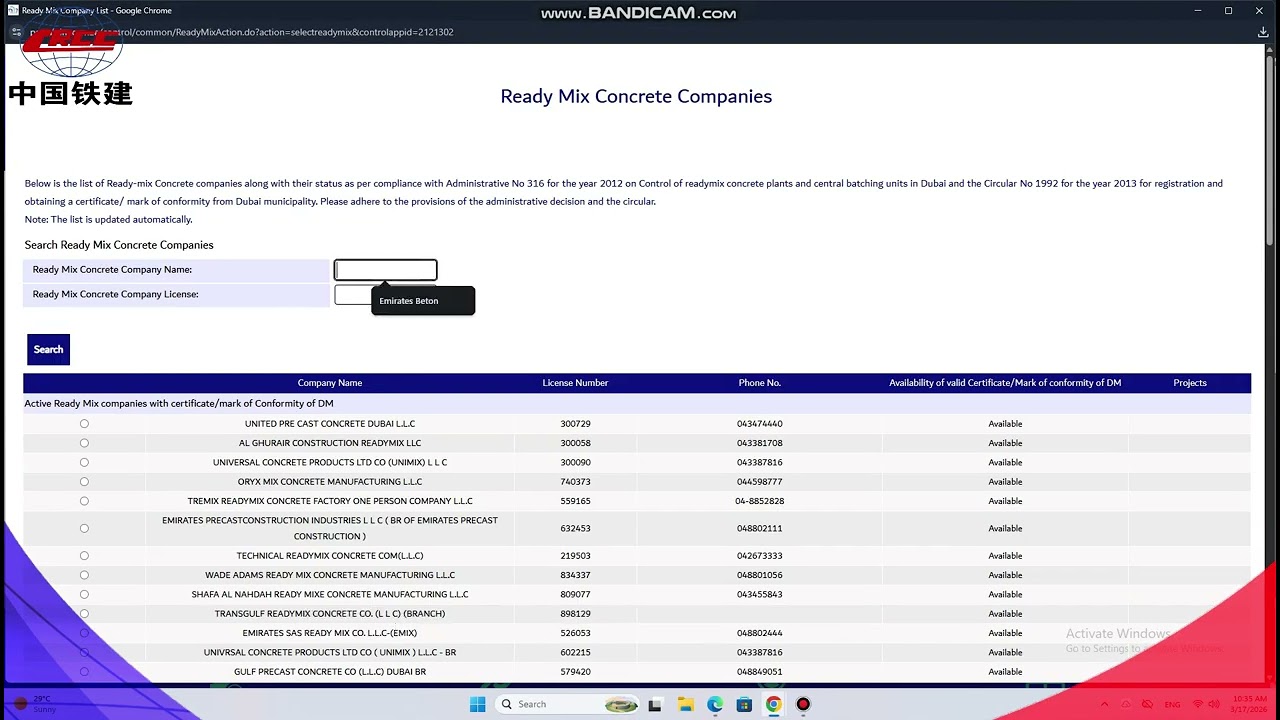Click phone number 044598777
1280x720 pixels.
click(x=760, y=482)
